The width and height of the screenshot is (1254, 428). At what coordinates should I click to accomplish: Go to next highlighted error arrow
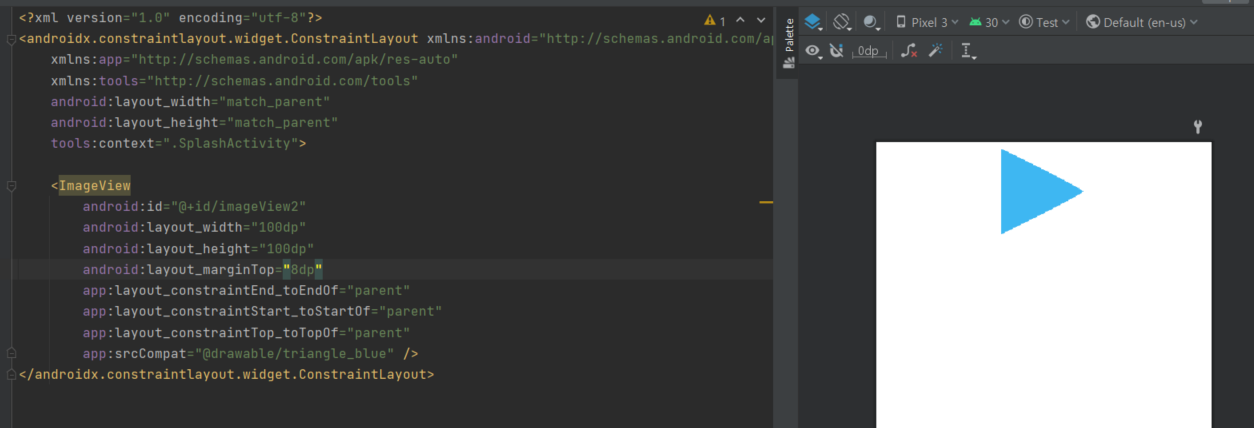(762, 20)
